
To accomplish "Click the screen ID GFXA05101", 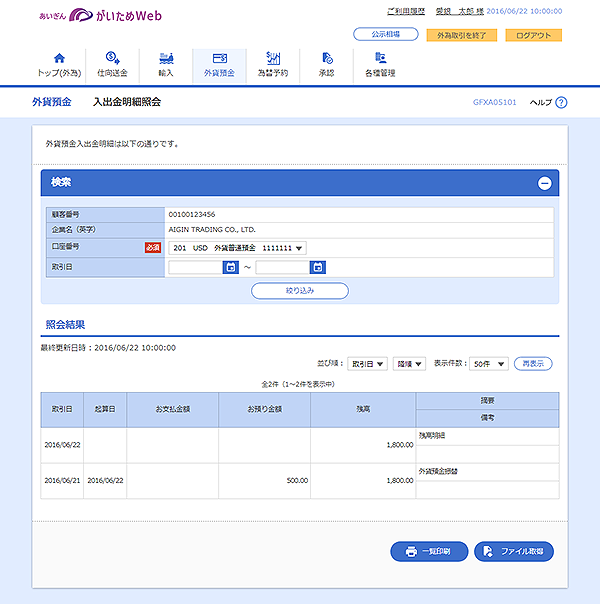I will click(x=494, y=102).
